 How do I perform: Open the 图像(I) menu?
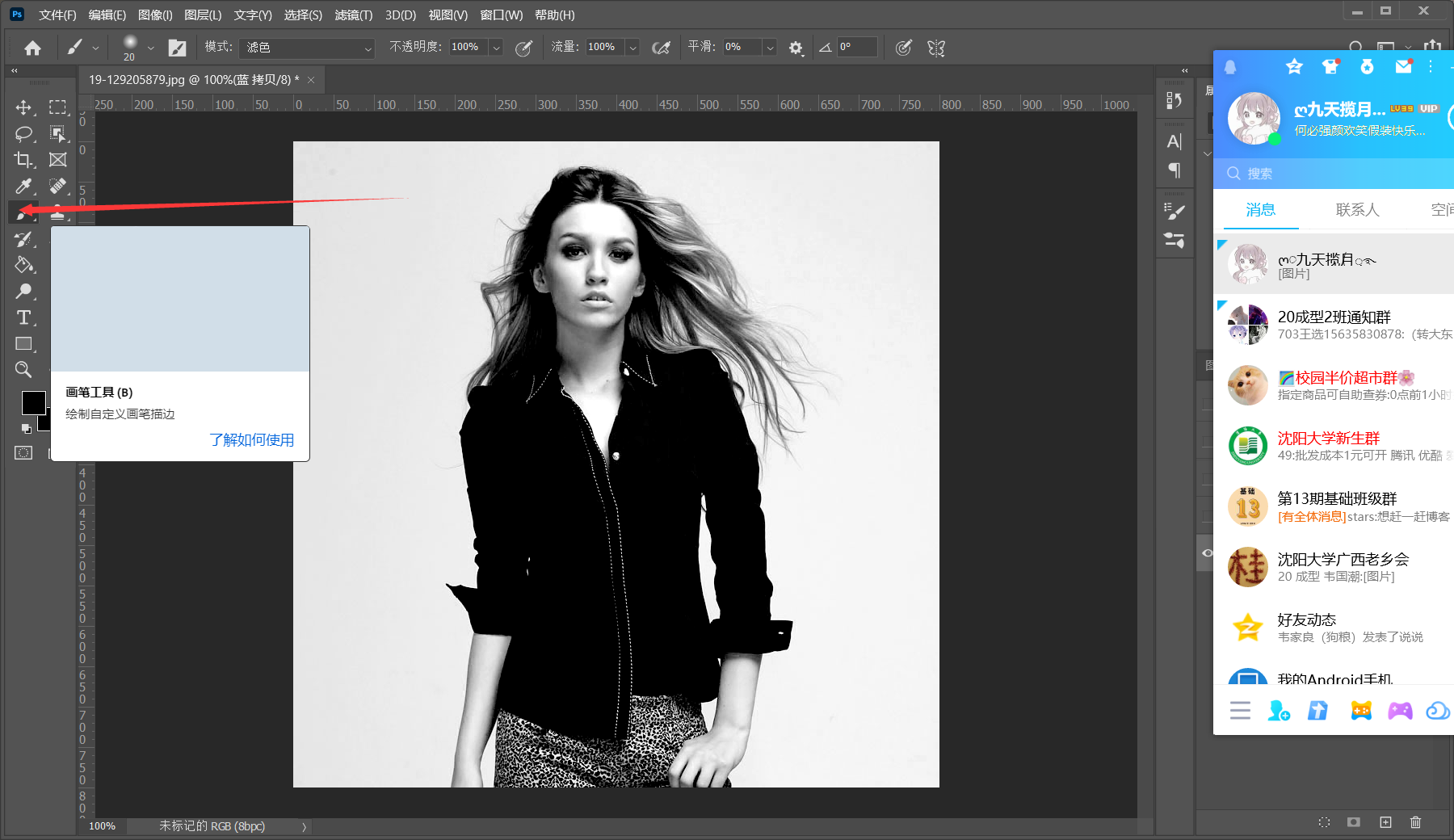coord(155,15)
